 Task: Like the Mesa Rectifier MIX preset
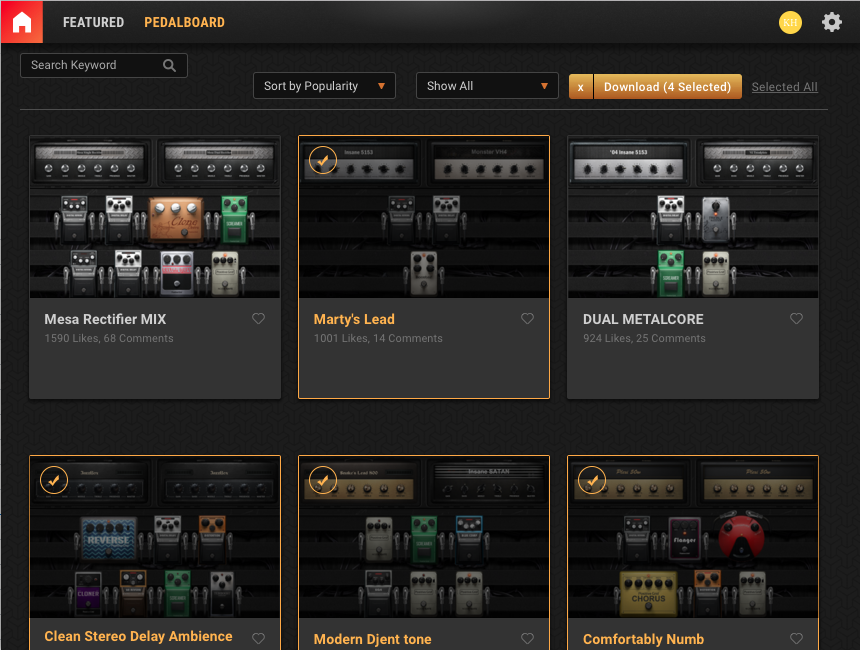[258, 319]
